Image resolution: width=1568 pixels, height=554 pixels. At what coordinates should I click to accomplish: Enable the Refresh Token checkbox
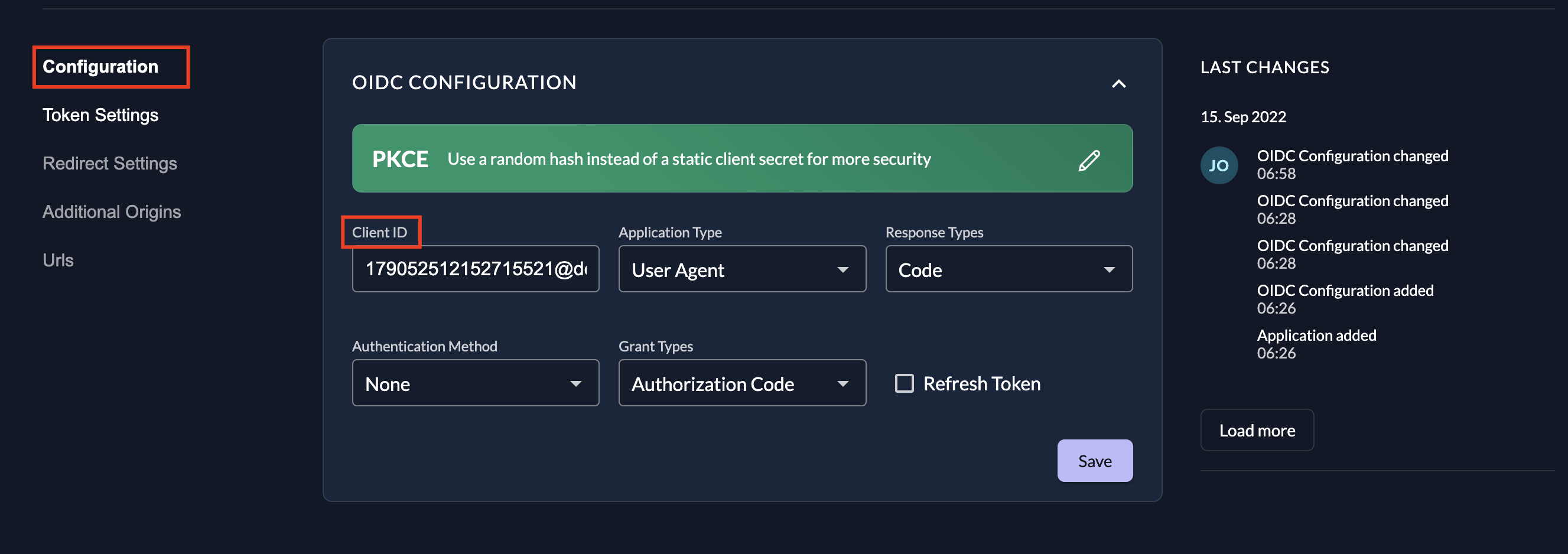904,383
